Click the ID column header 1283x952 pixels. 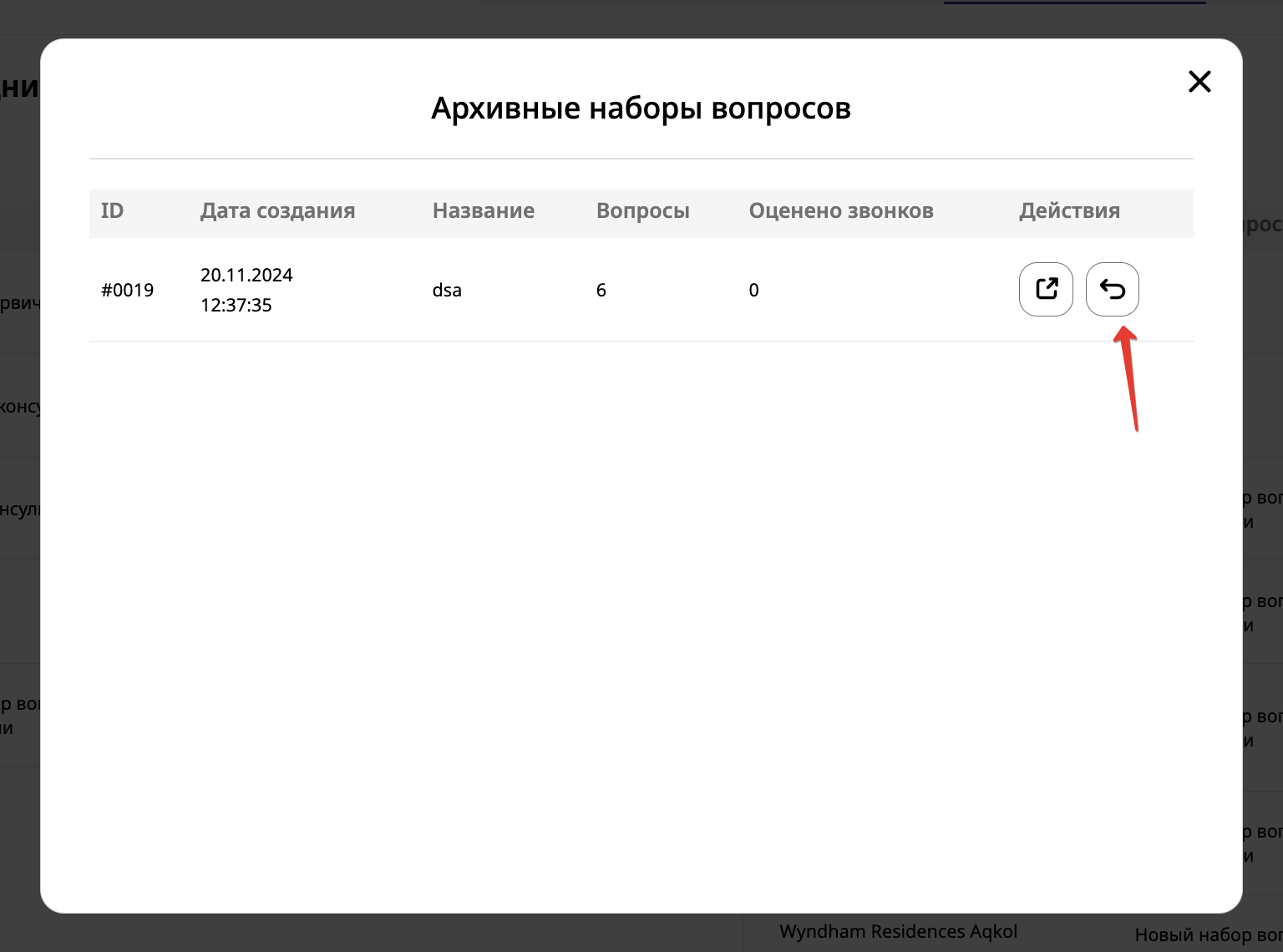(112, 210)
